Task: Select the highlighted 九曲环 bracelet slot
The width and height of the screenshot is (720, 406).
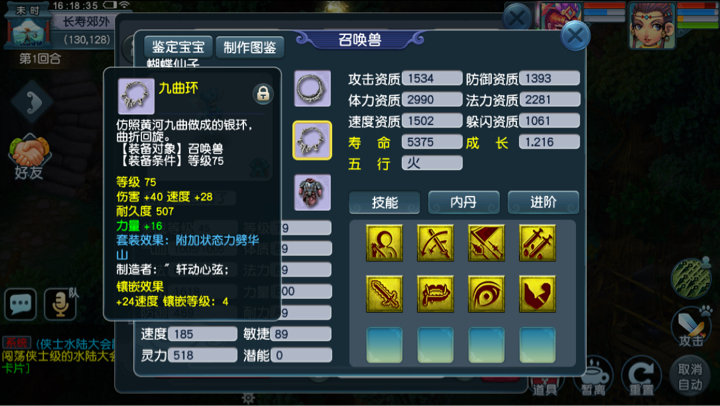Action: click(x=312, y=140)
